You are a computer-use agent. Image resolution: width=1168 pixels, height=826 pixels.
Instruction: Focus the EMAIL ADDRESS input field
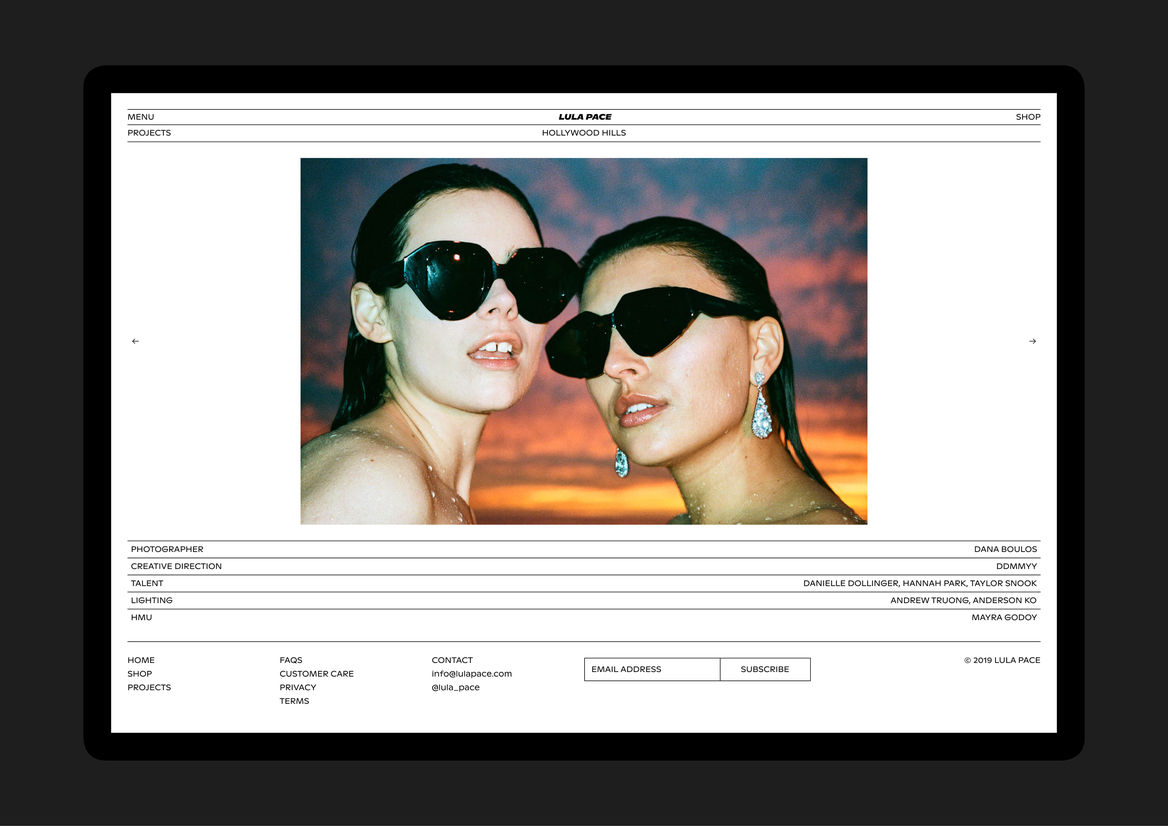pos(651,669)
